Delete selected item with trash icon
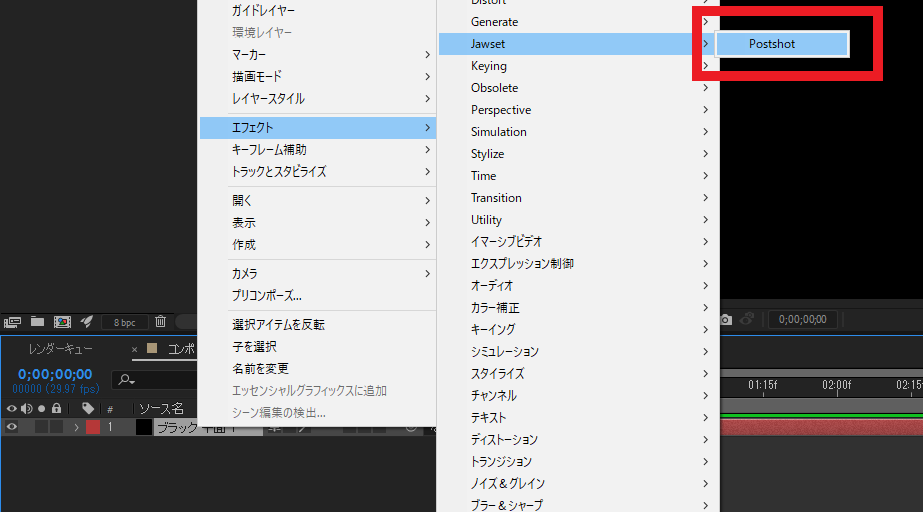Screen dimensions: 923x512 (x=160, y=321)
